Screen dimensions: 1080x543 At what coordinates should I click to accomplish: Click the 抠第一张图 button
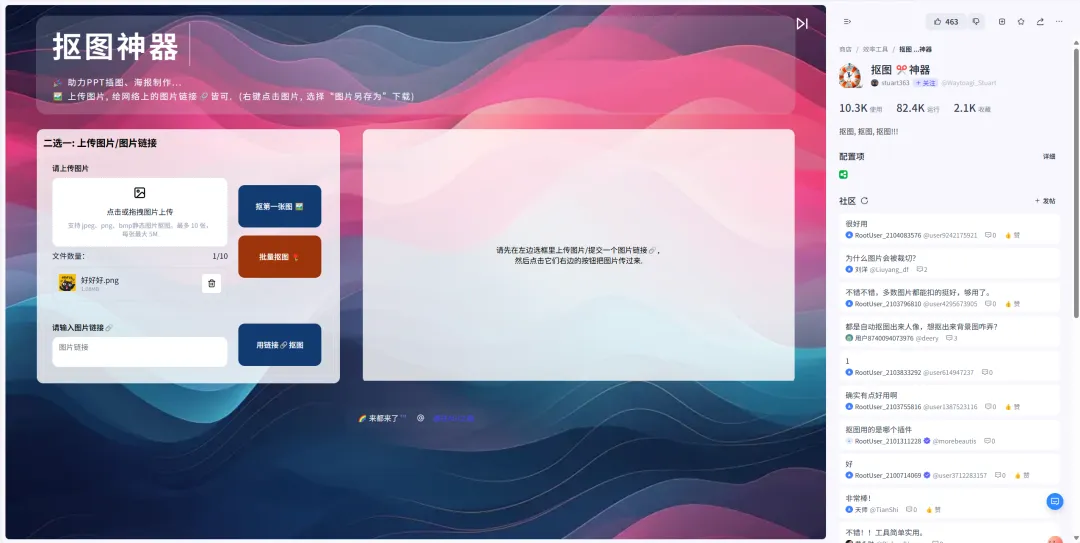pyautogui.click(x=279, y=206)
